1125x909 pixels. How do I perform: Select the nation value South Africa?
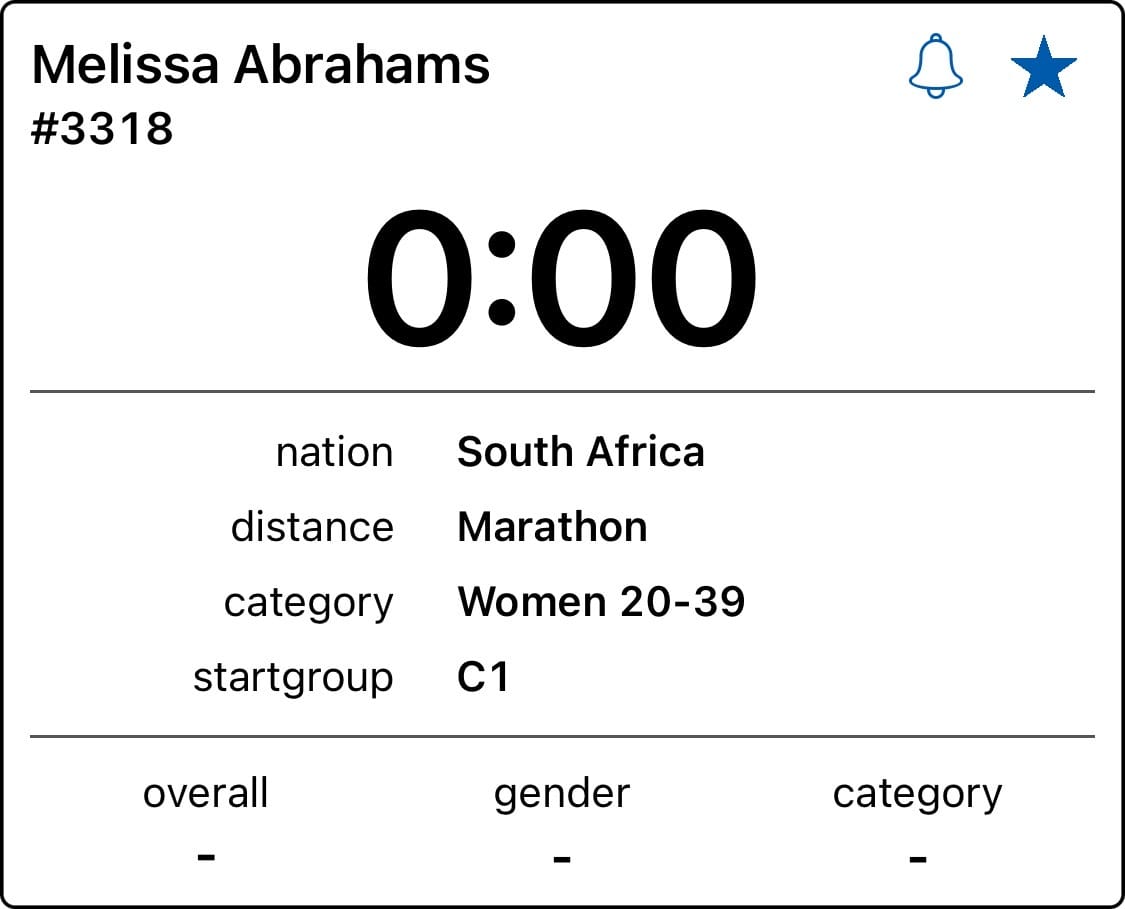tap(580, 452)
